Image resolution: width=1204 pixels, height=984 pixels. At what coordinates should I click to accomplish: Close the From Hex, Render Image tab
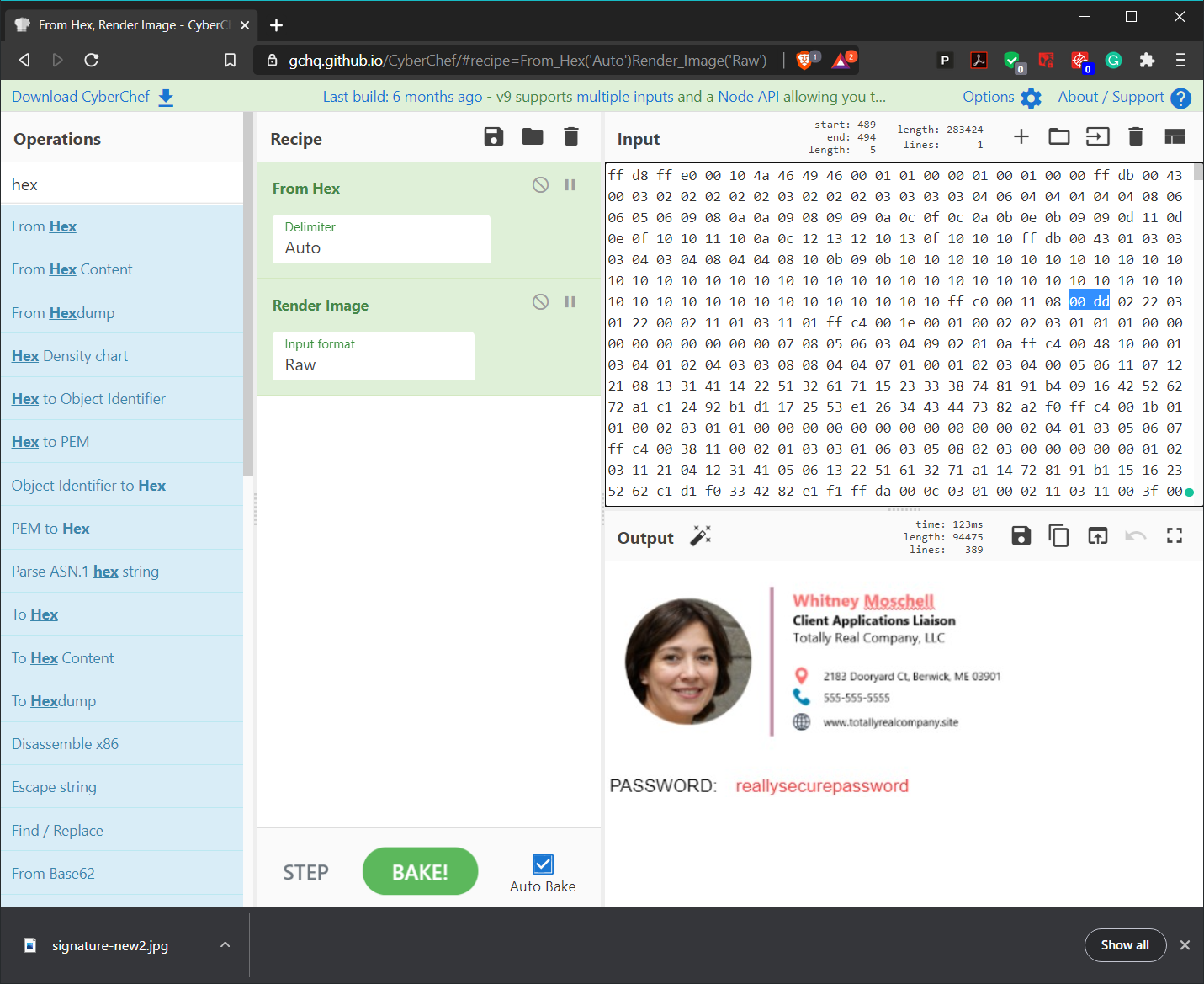tap(245, 25)
